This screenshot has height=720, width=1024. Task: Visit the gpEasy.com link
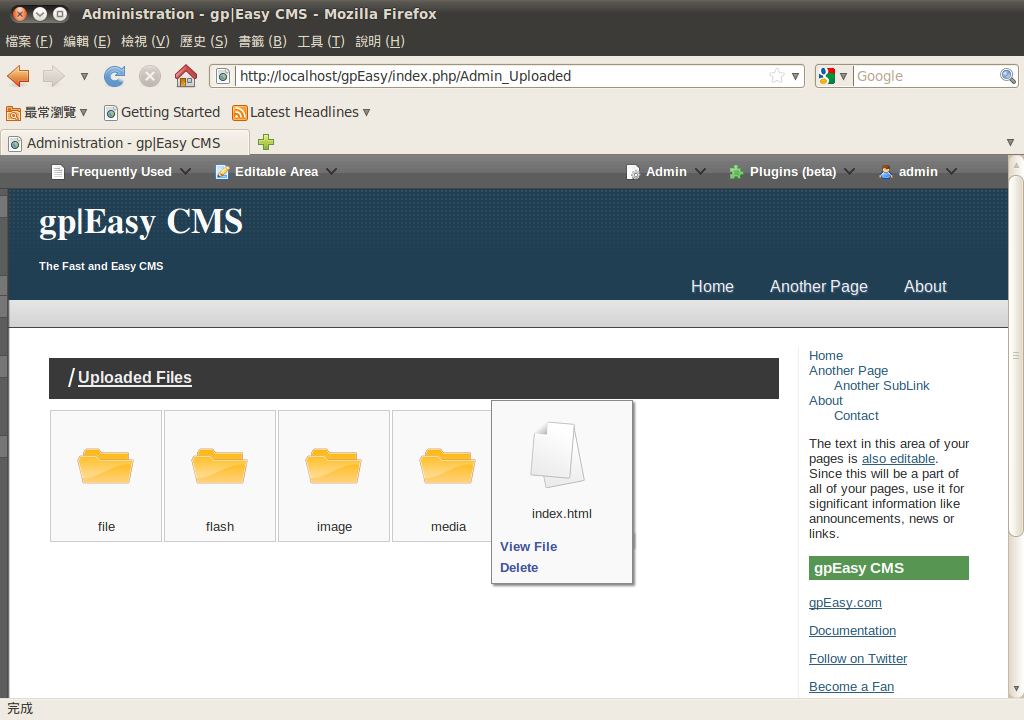pos(845,602)
